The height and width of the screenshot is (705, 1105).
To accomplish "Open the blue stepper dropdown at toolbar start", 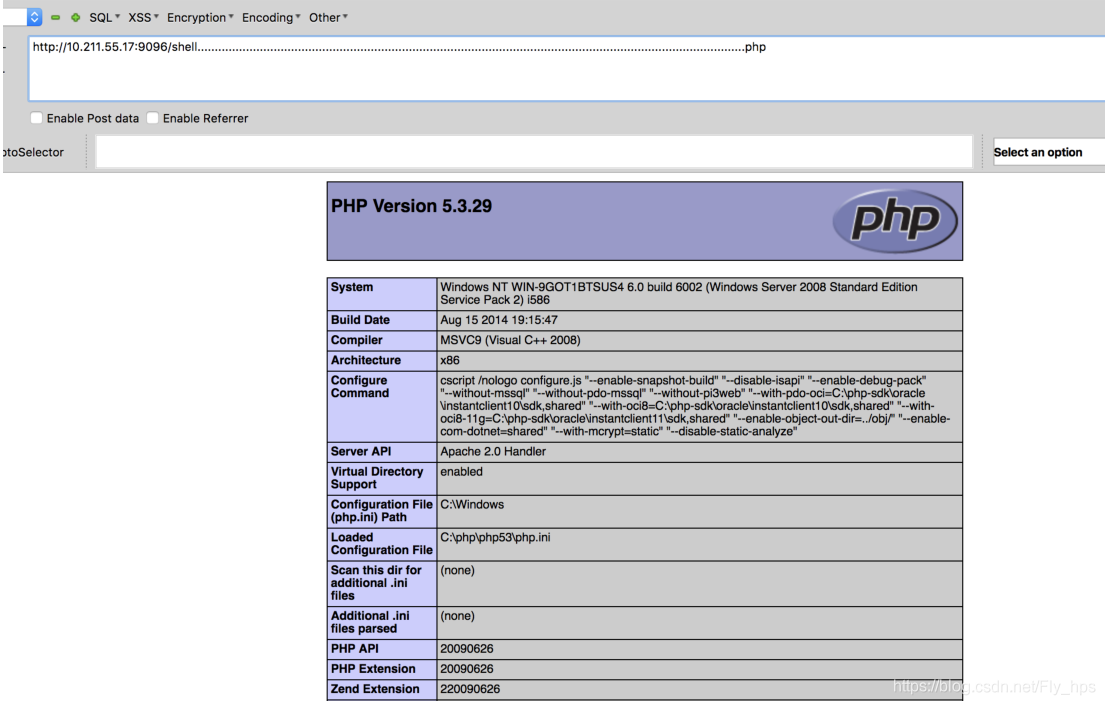I will [34, 17].
